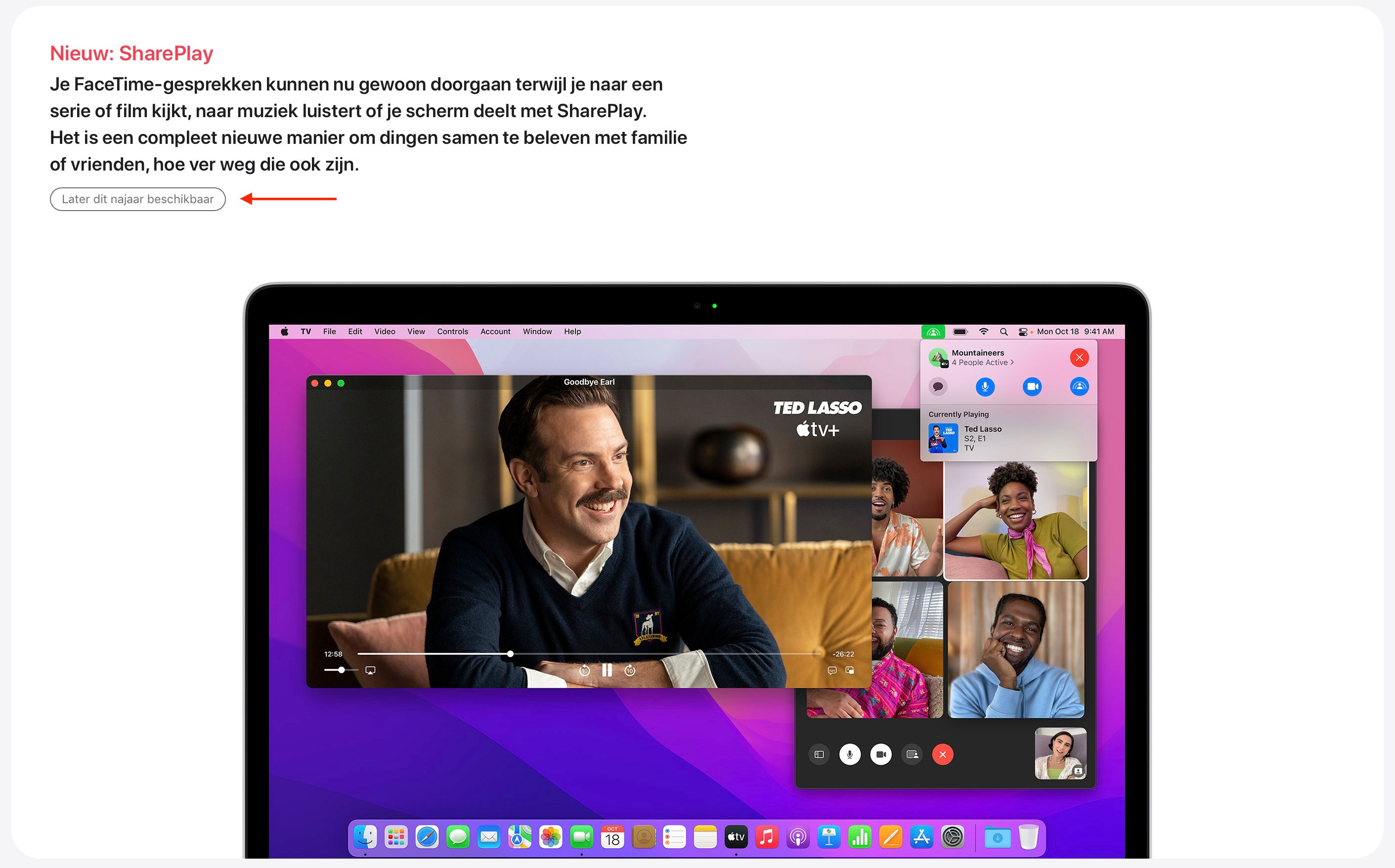Open the Account menu
This screenshot has height=868, width=1395.
click(x=495, y=332)
